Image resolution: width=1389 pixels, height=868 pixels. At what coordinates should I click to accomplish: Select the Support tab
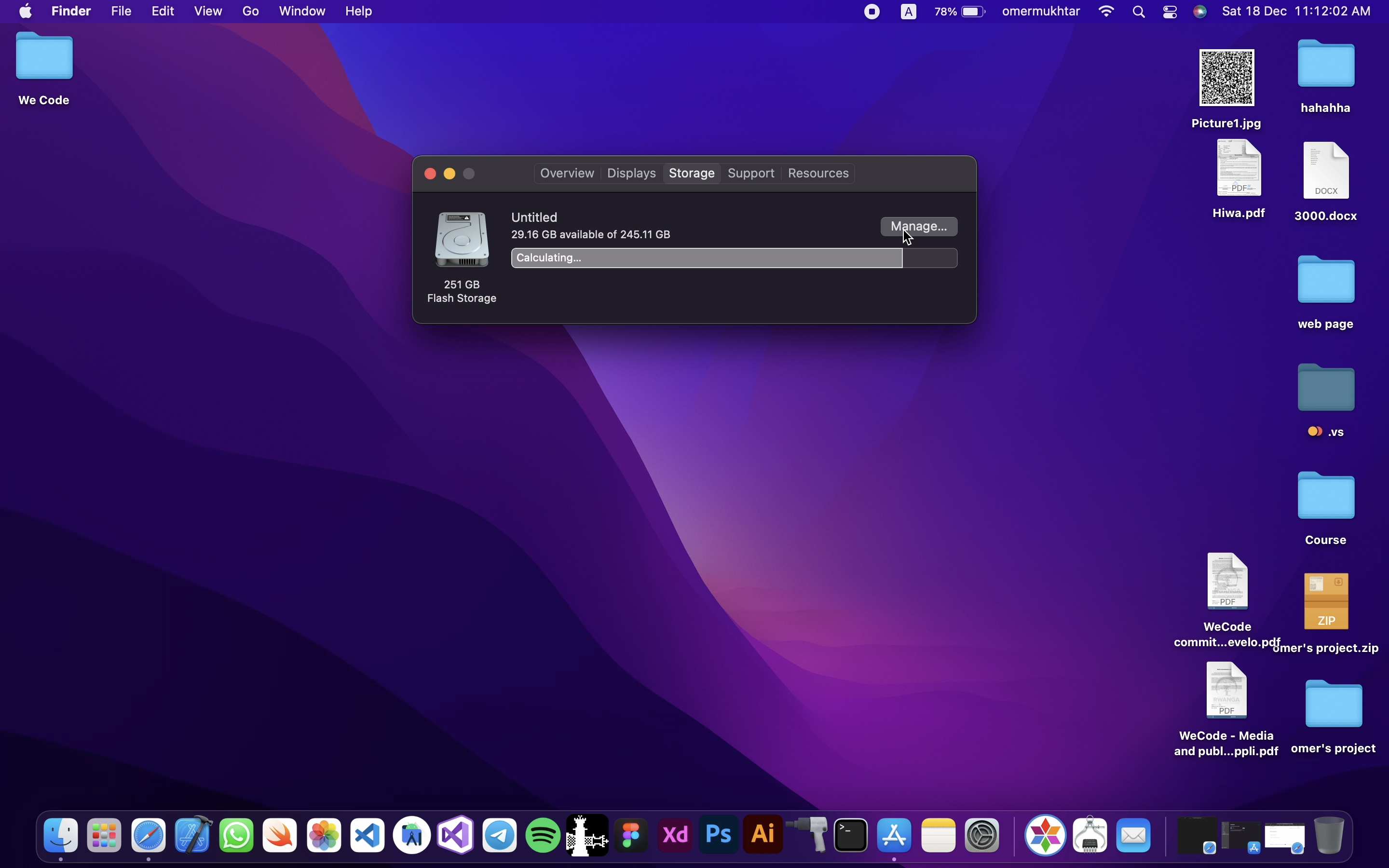(x=751, y=174)
